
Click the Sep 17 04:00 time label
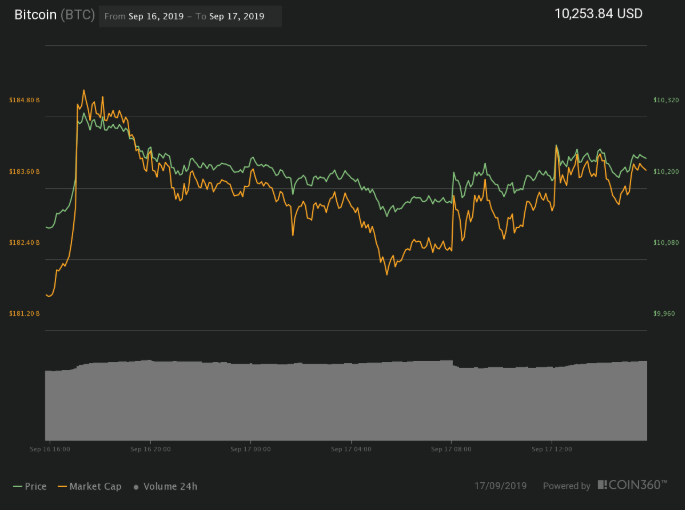tap(351, 449)
